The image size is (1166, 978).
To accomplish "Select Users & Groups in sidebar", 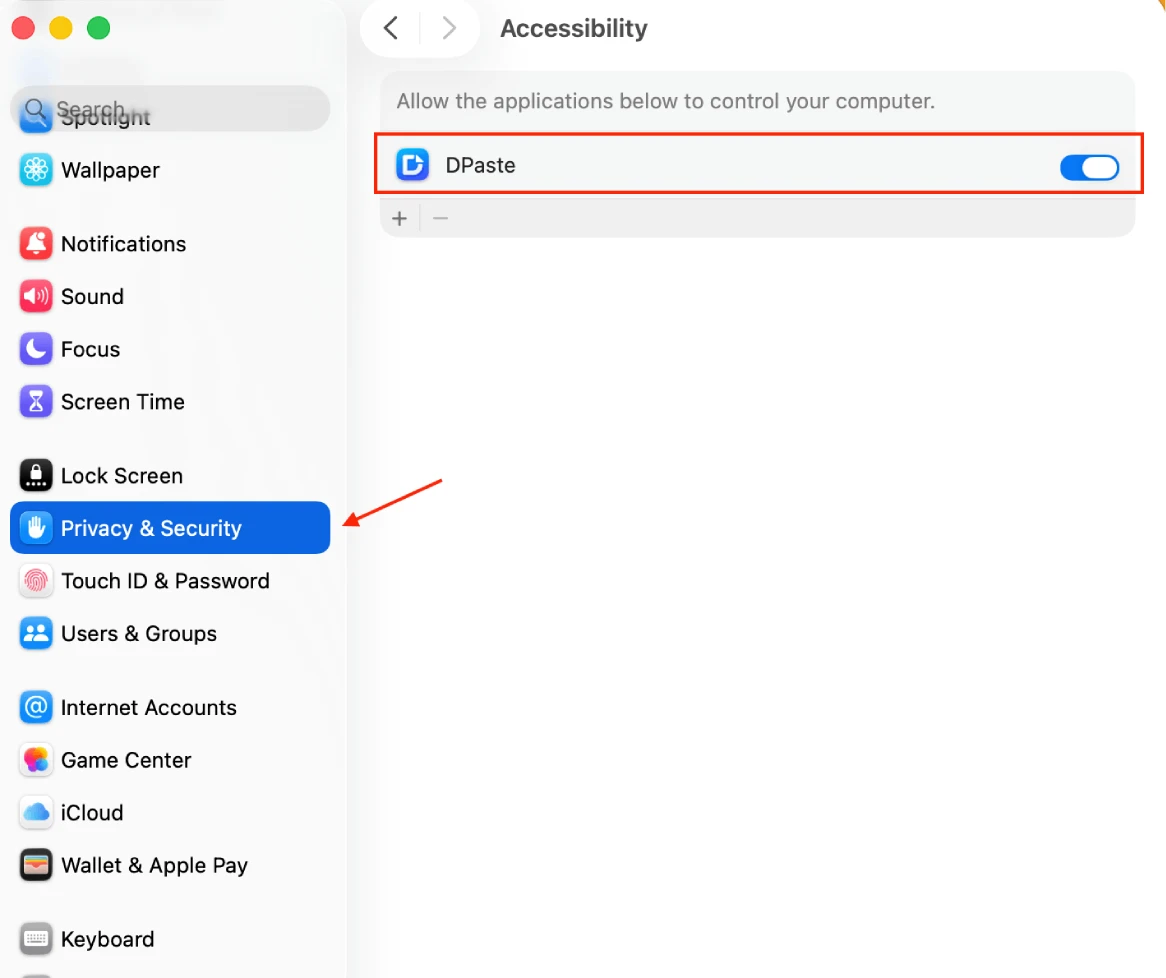I will point(138,634).
